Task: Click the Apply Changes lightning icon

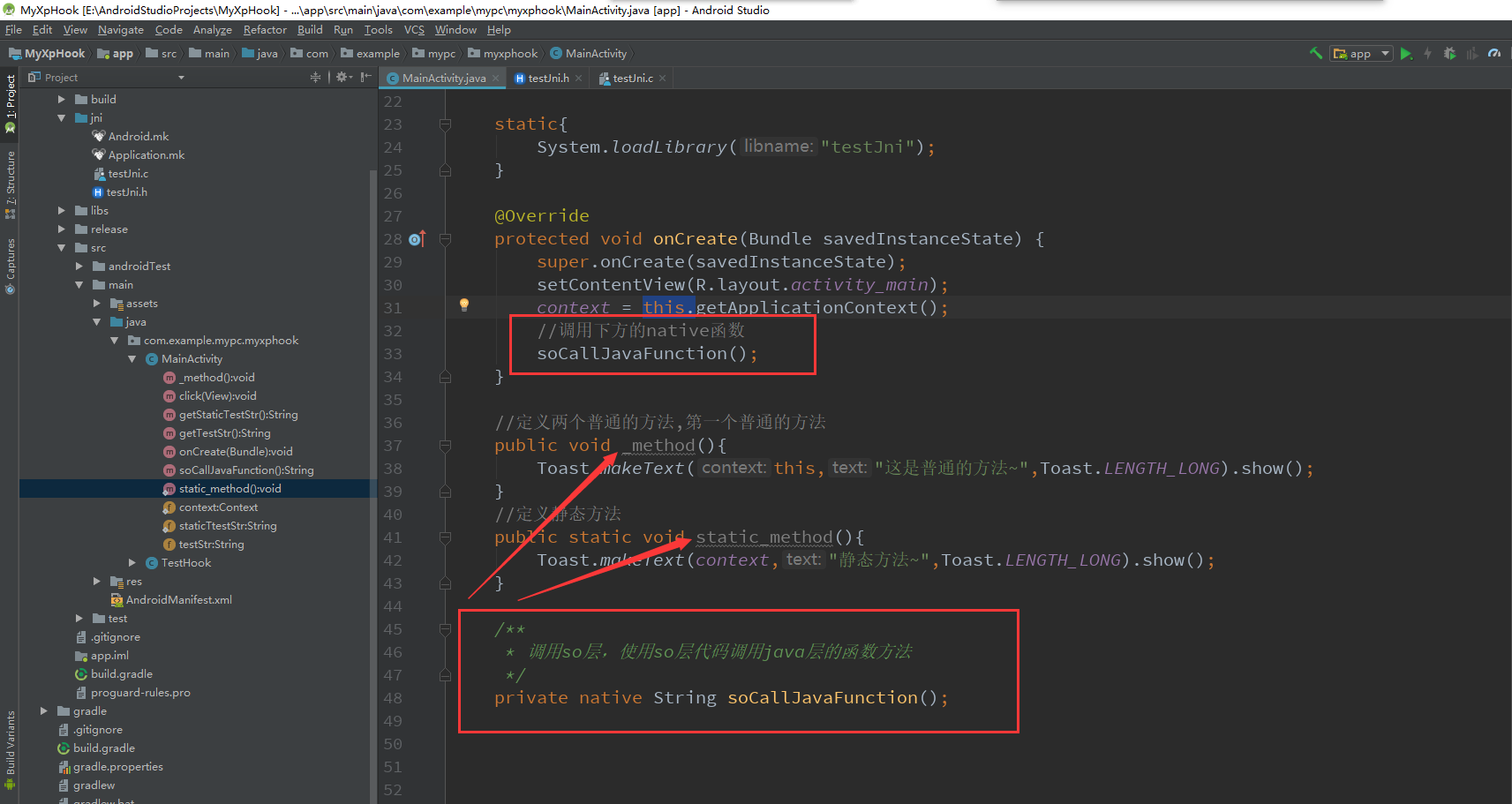Action: pyautogui.click(x=1427, y=54)
